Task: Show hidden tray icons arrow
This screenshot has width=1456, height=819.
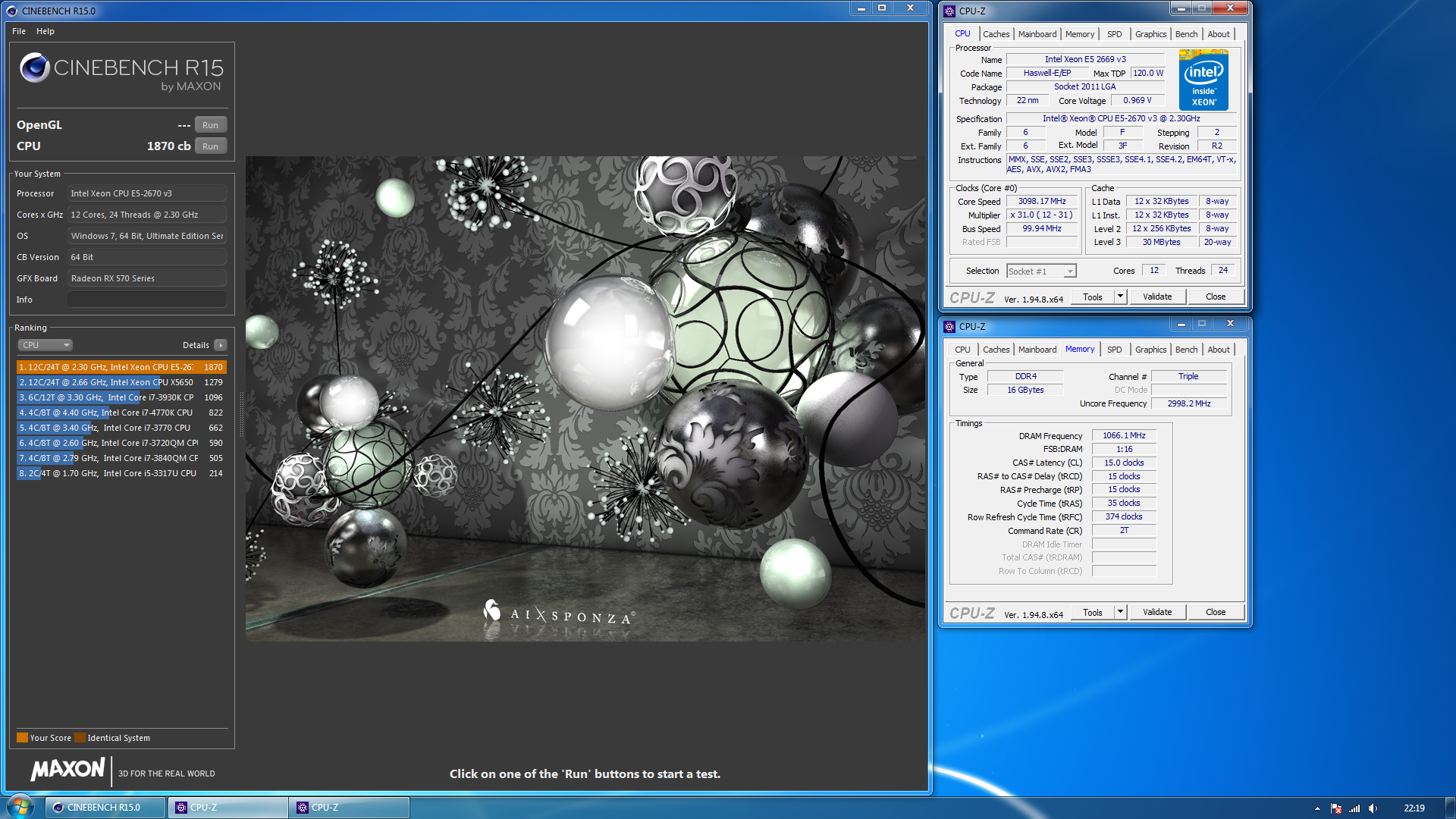Action: click(1317, 808)
